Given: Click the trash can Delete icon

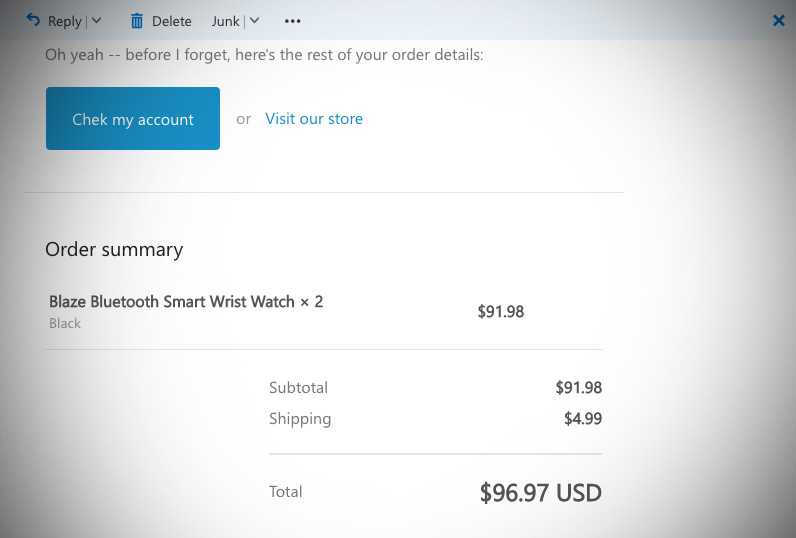Looking at the screenshot, I should point(137,21).
